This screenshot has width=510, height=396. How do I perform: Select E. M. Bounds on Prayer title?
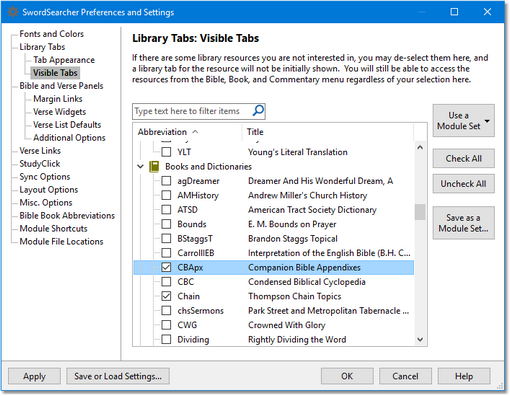click(x=292, y=224)
